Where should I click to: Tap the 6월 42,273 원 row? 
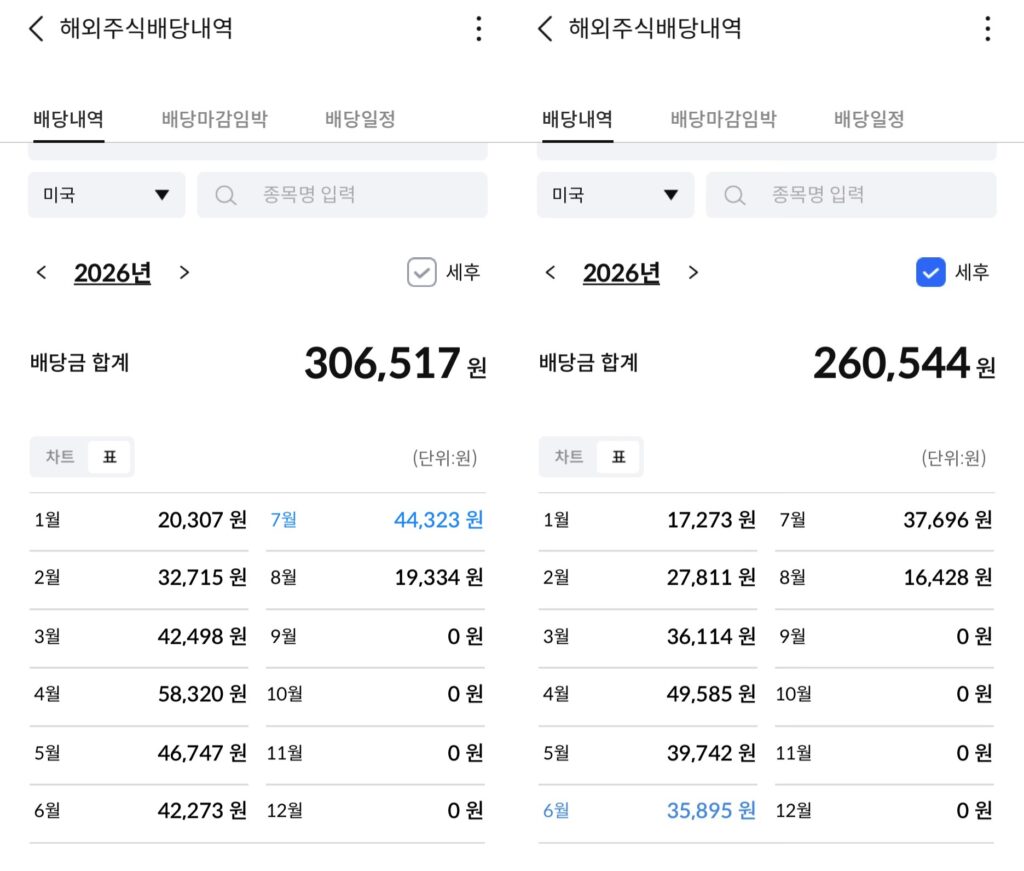pyautogui.click(x=139, y=811)
